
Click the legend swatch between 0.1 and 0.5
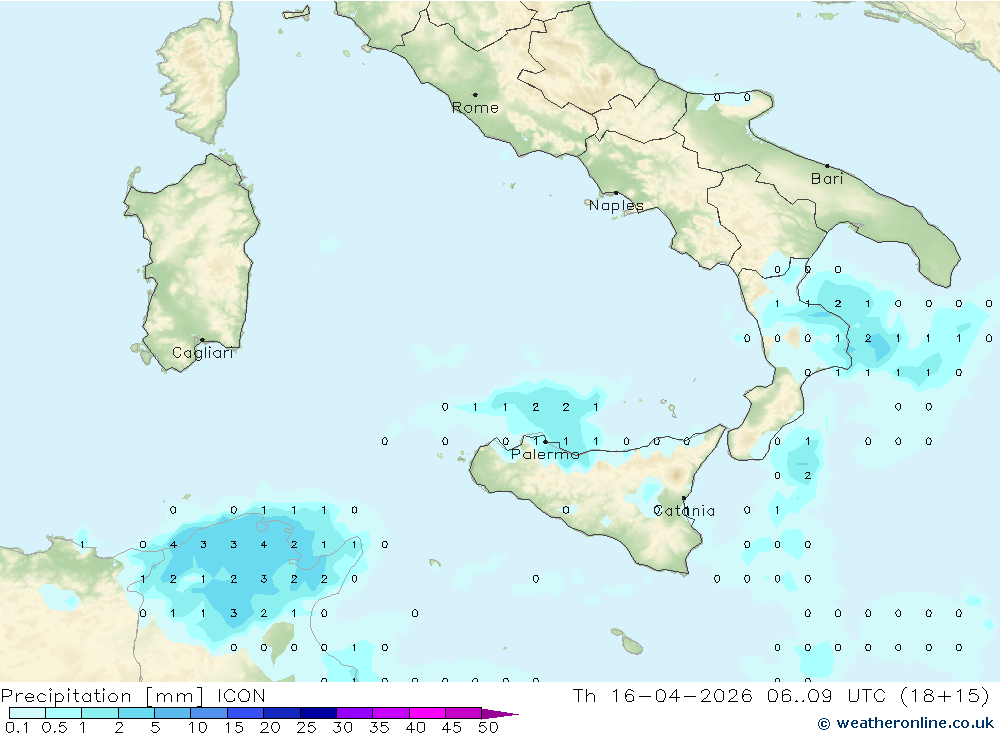coord(27,713)
